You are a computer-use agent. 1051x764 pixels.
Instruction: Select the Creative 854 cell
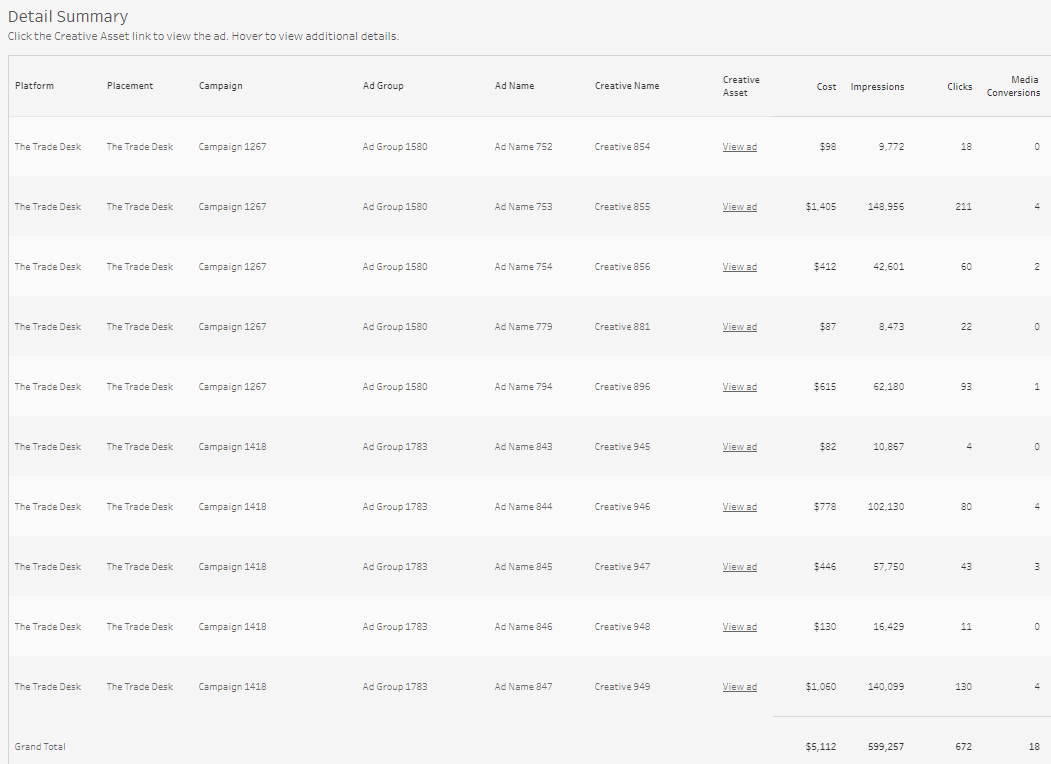pyautogui.click(x=622, y=147)
